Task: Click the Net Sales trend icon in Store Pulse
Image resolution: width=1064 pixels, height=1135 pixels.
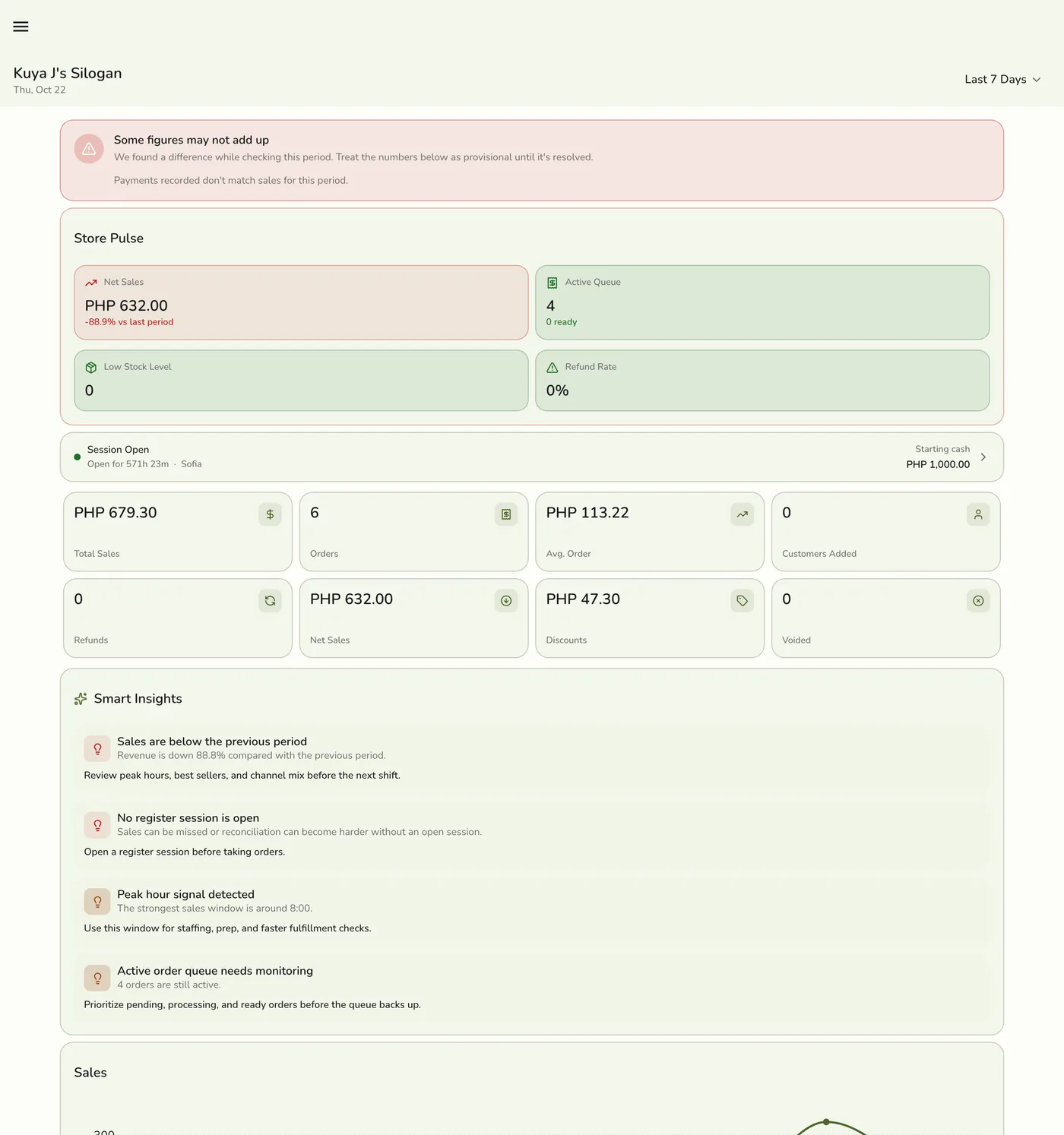Action: 91,283
